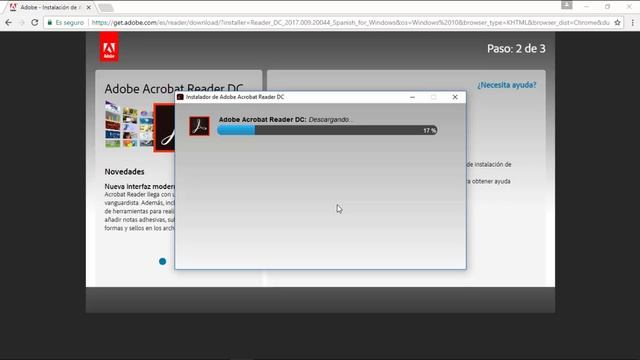Click the 'Novedades' heading

pos(124,172)
